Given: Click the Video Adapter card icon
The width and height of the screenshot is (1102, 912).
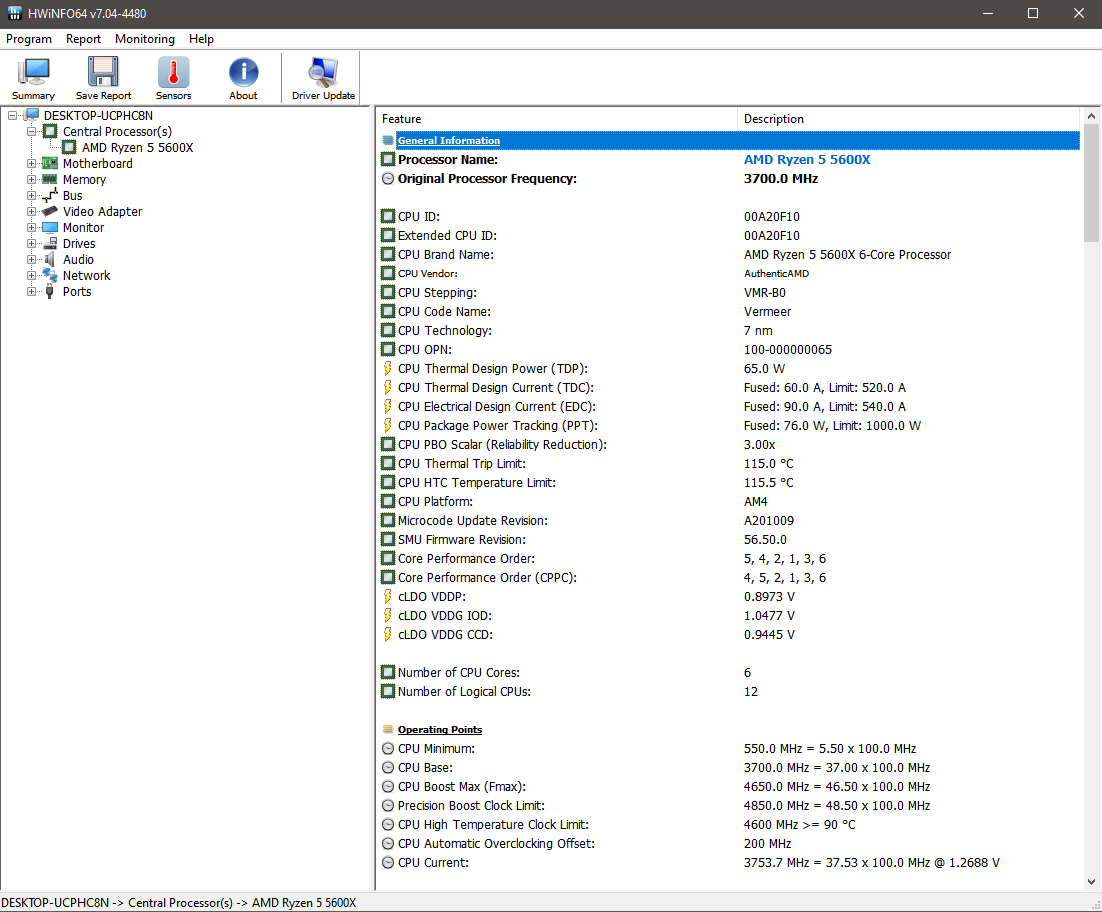Looking at the screenshot, I should pos(50,211).
